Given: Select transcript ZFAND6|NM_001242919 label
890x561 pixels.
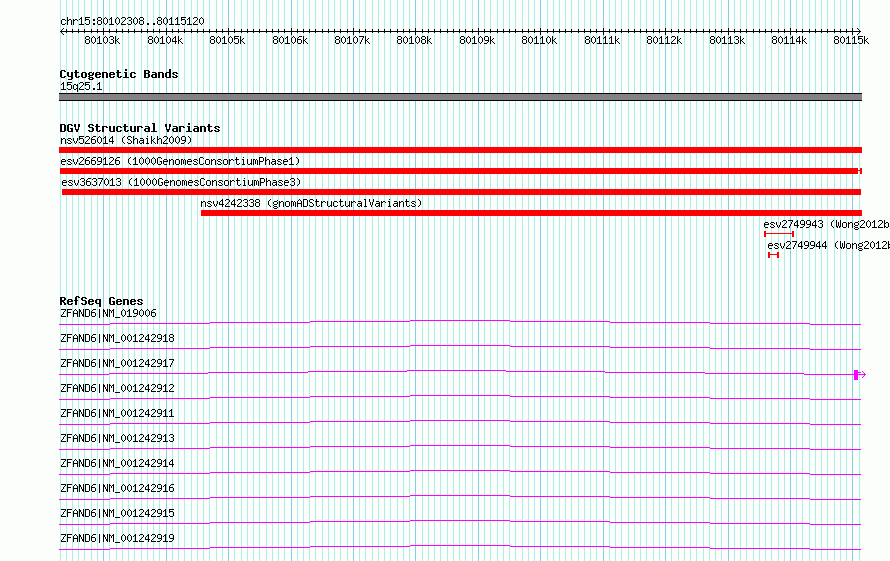Looking at the screenshot, I should 117,538.
